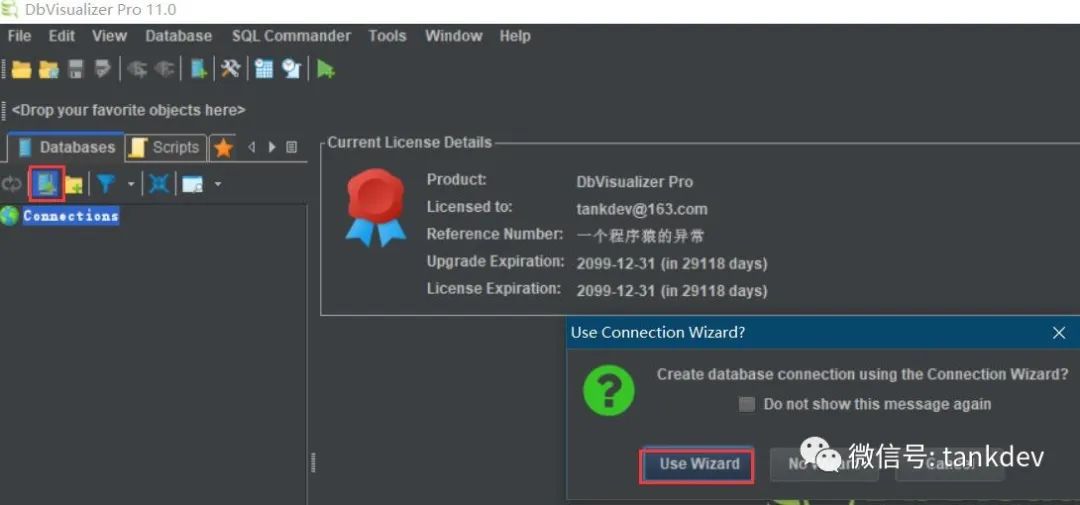Click the Create Database Connection icon in main toolbar
This screenshot has height=505, width=1080.
pos(198,69)
